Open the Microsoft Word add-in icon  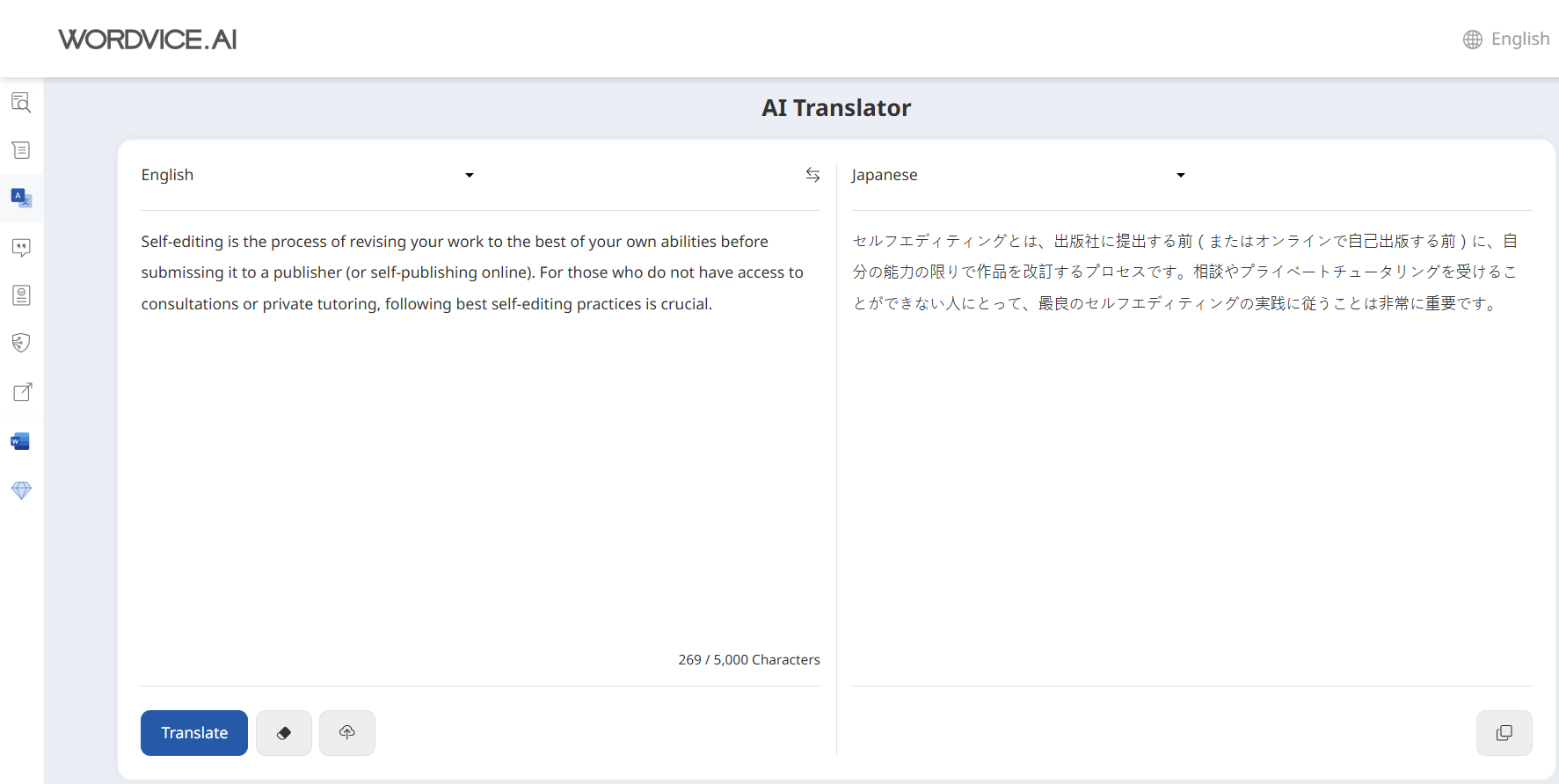(21, 441)
